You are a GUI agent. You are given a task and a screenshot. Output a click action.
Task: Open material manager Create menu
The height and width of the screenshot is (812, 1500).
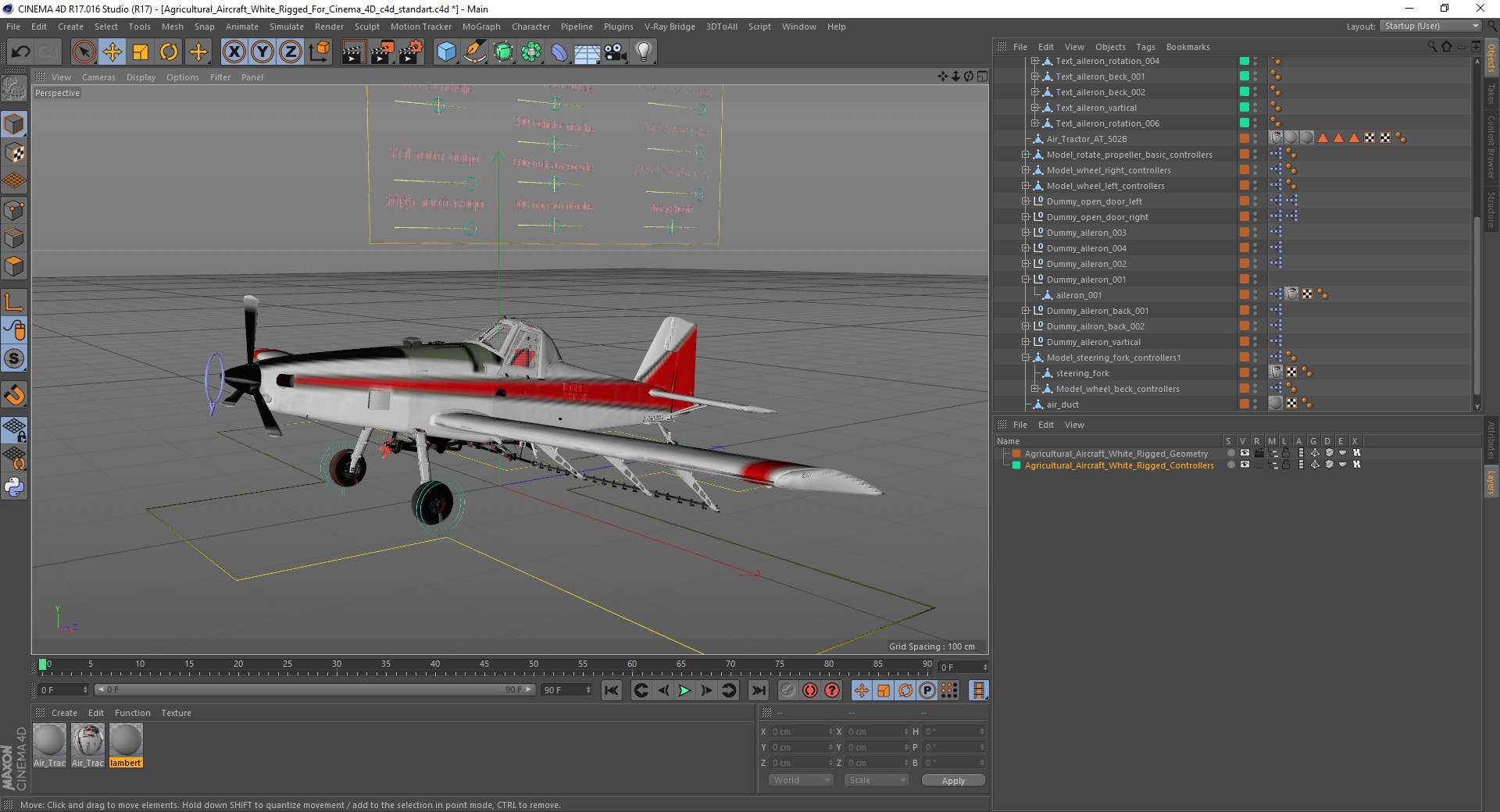pyautogui.click(x=64, y=713)
